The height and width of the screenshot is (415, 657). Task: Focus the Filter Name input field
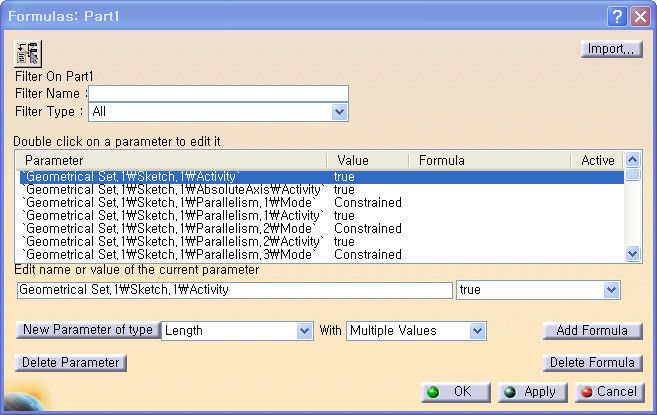[218, 93]
